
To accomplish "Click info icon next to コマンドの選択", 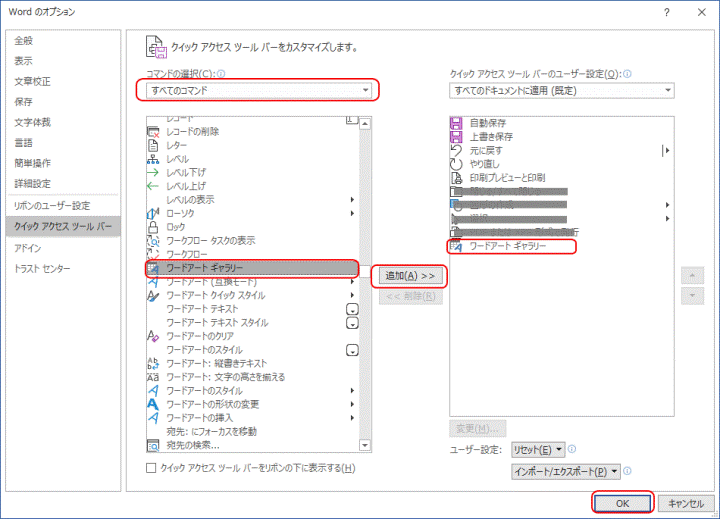I will [x=221, y=73].
